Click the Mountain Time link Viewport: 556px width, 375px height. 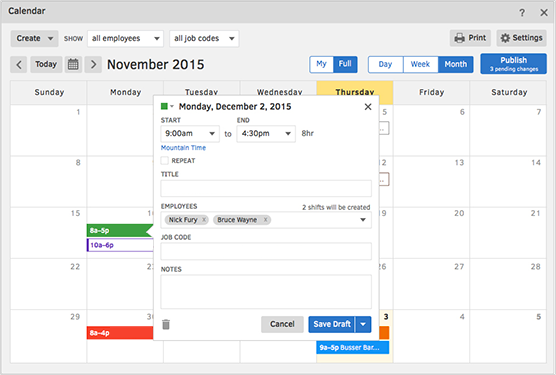183,148
